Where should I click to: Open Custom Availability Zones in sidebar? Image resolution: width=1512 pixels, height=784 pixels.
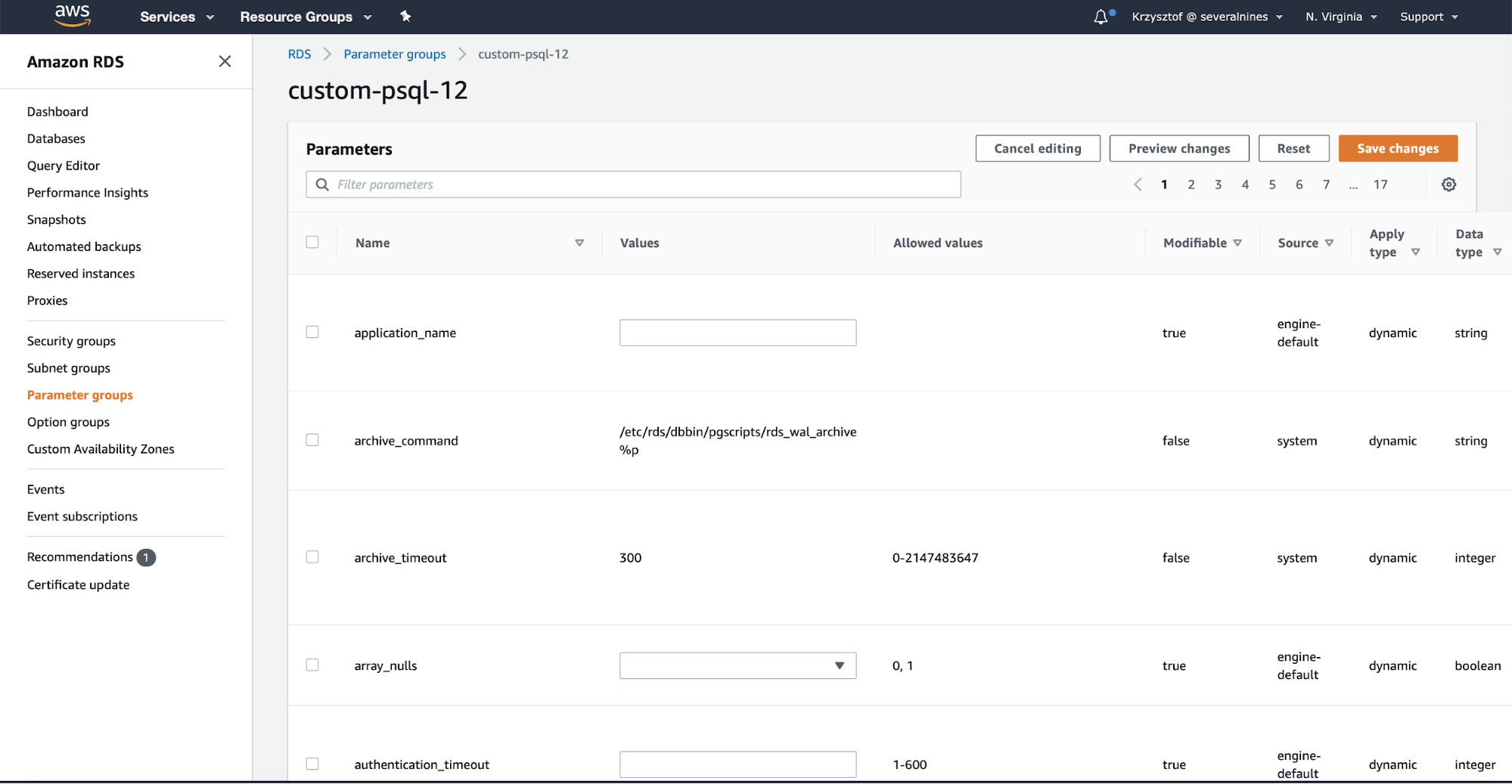coord(101,449)
